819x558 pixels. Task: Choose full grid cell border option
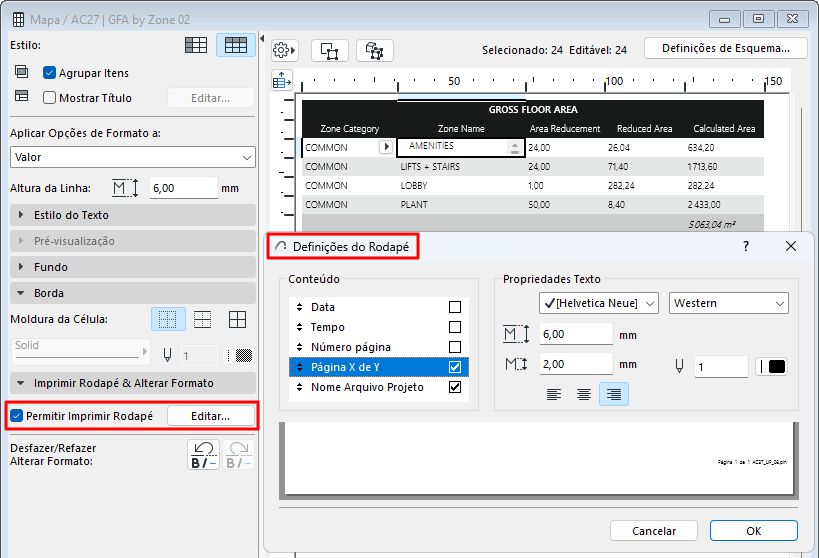coord(237,319)
